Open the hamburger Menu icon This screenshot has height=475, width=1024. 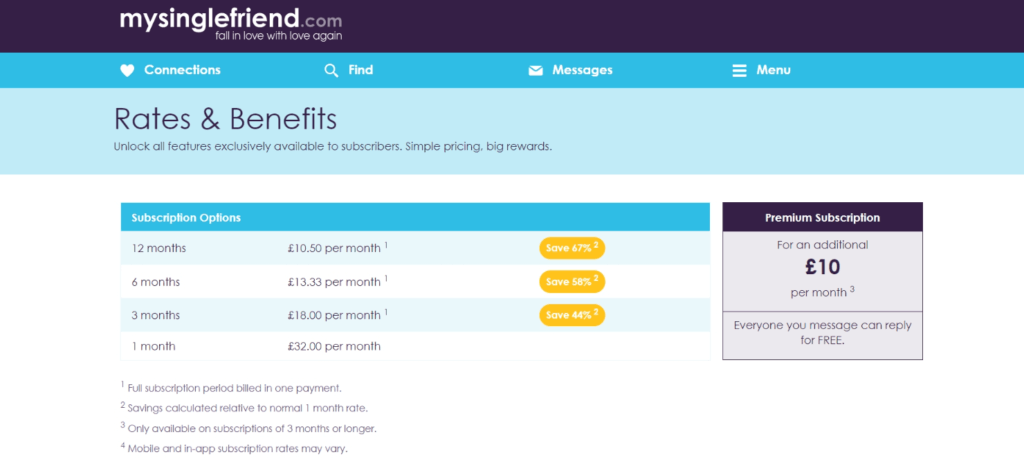[739, 71]
